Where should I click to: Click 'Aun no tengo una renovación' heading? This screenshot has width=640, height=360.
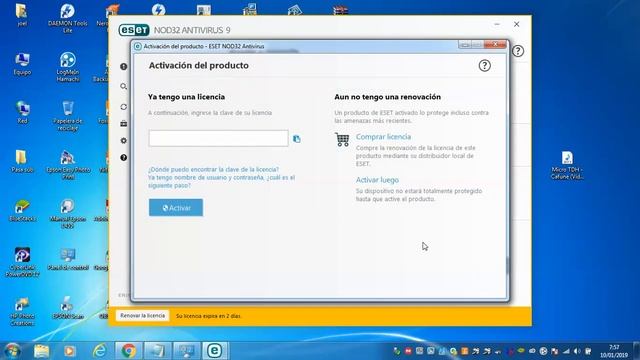point(387,97)
